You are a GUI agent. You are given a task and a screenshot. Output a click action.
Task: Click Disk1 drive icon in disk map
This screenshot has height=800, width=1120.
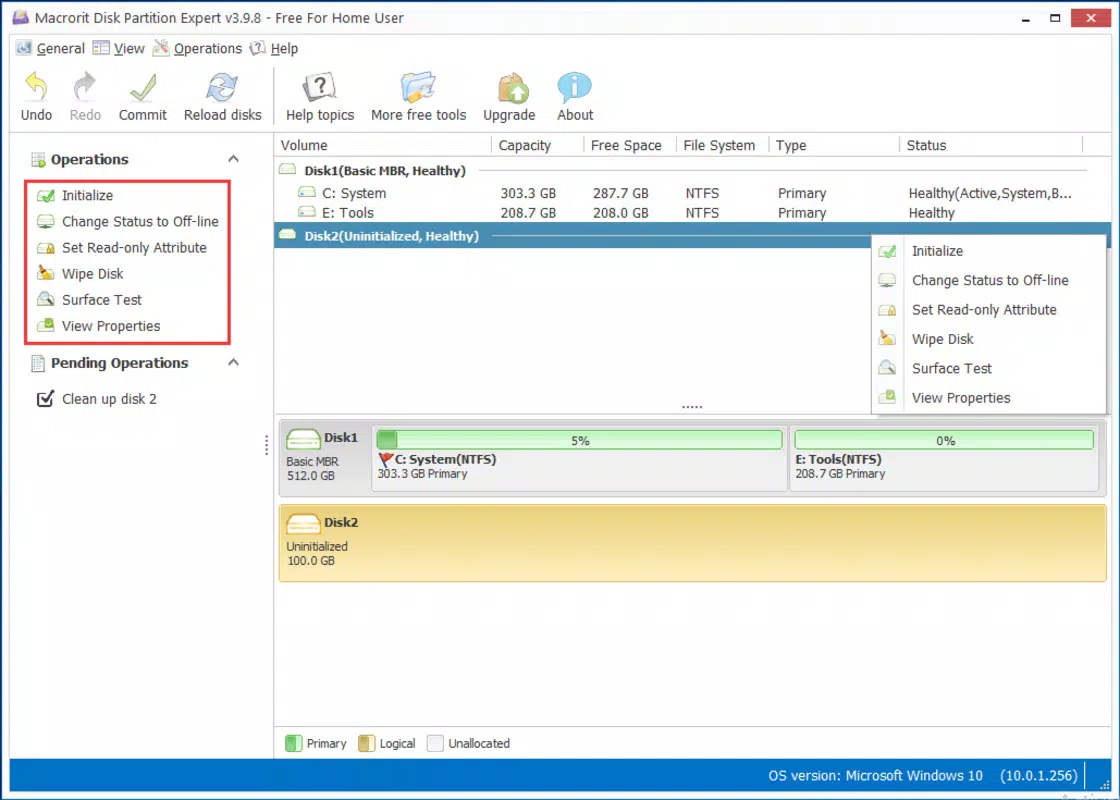point(303,439)
